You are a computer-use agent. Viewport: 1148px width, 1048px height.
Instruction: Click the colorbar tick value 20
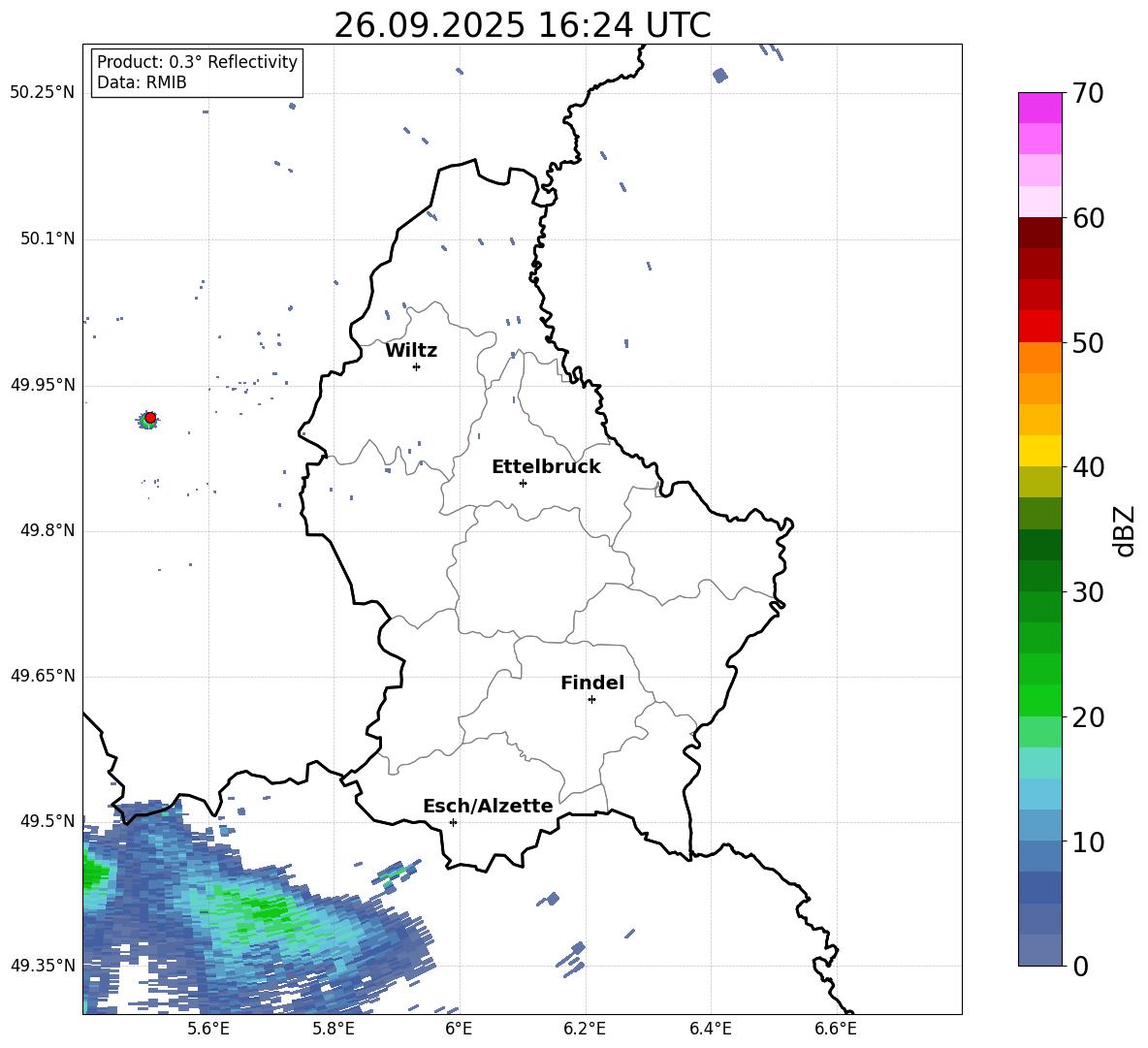tap(1088, 717)
